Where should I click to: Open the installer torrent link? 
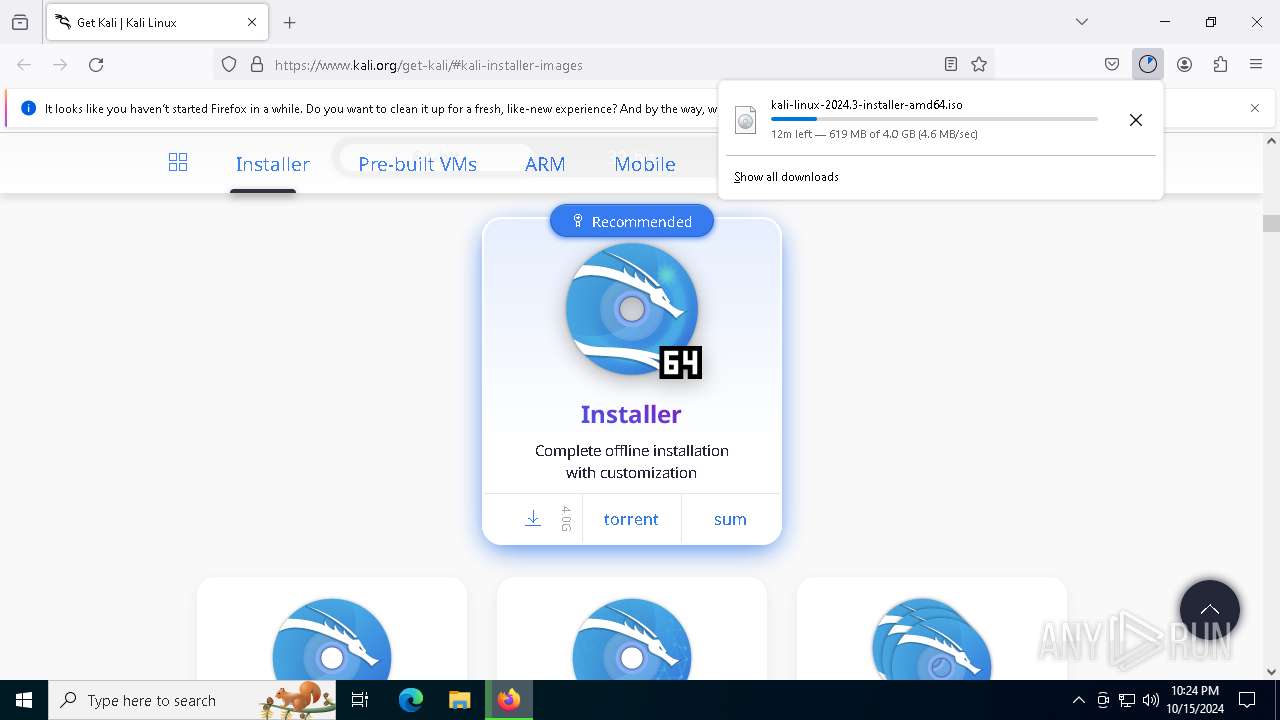tap(631, 519)
